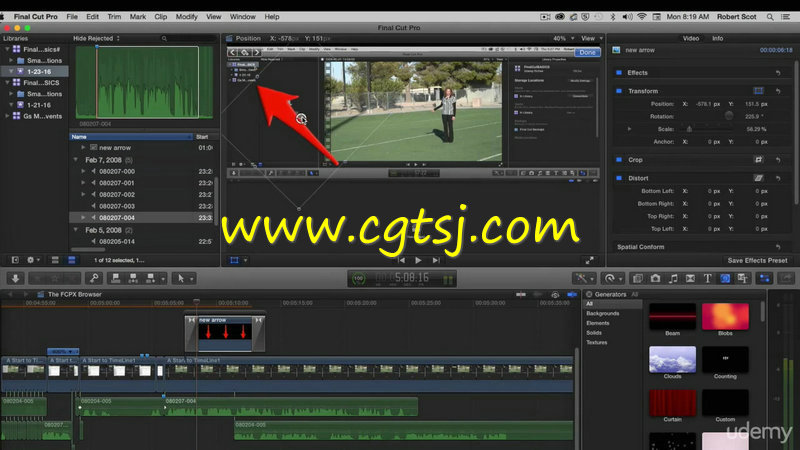The image size is (800, 450).
Task: Select the Textures generators category
Action: tap(596, 342)
